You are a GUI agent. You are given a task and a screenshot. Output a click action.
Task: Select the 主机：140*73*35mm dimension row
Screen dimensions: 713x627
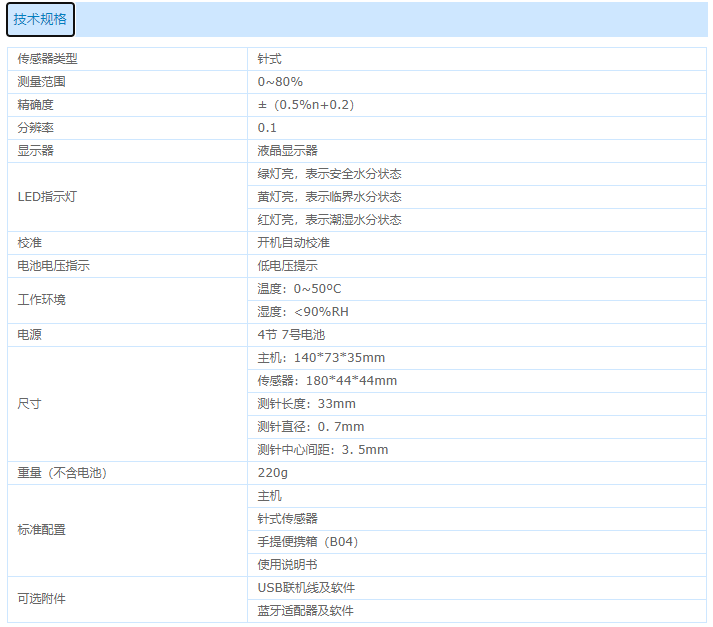click(320, 358)
